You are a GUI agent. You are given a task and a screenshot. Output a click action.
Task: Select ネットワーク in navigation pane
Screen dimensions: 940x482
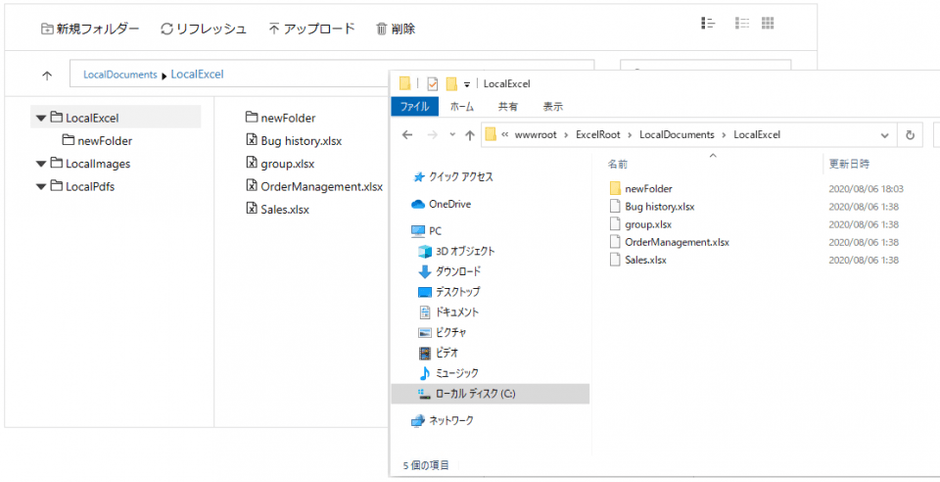click(x=442, y=421)
